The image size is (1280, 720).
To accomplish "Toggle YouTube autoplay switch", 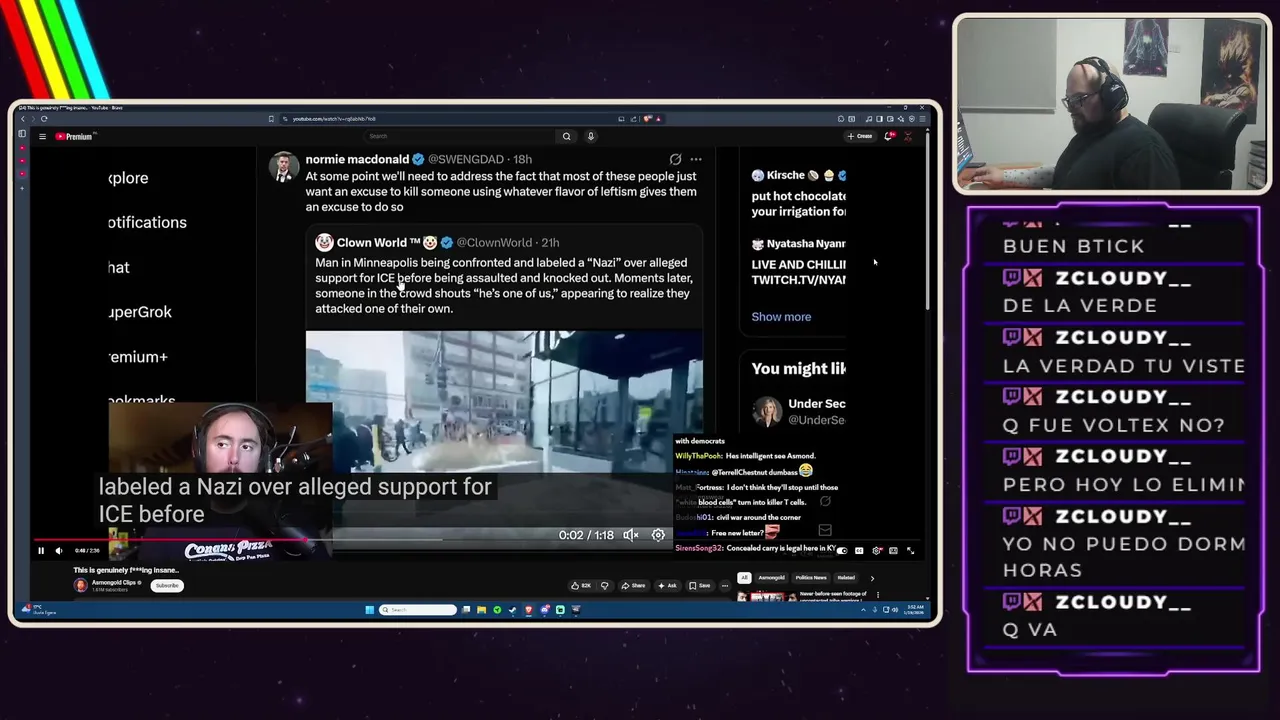I will 842,550.
